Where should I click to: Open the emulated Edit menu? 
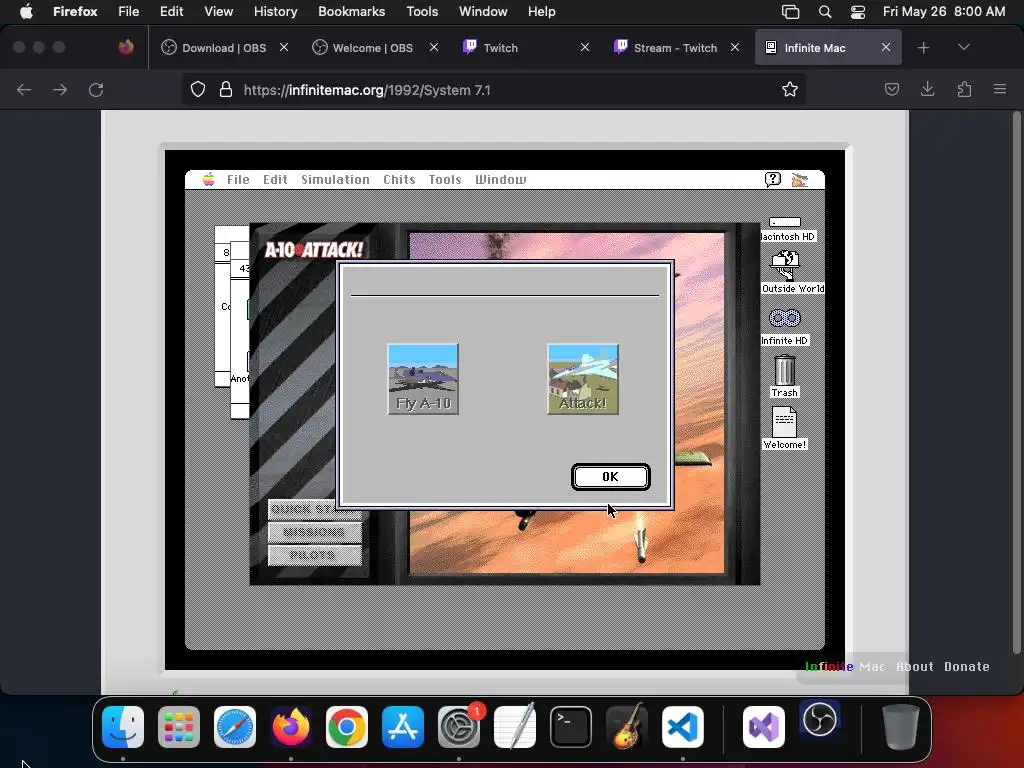click(x=275, y=180)
